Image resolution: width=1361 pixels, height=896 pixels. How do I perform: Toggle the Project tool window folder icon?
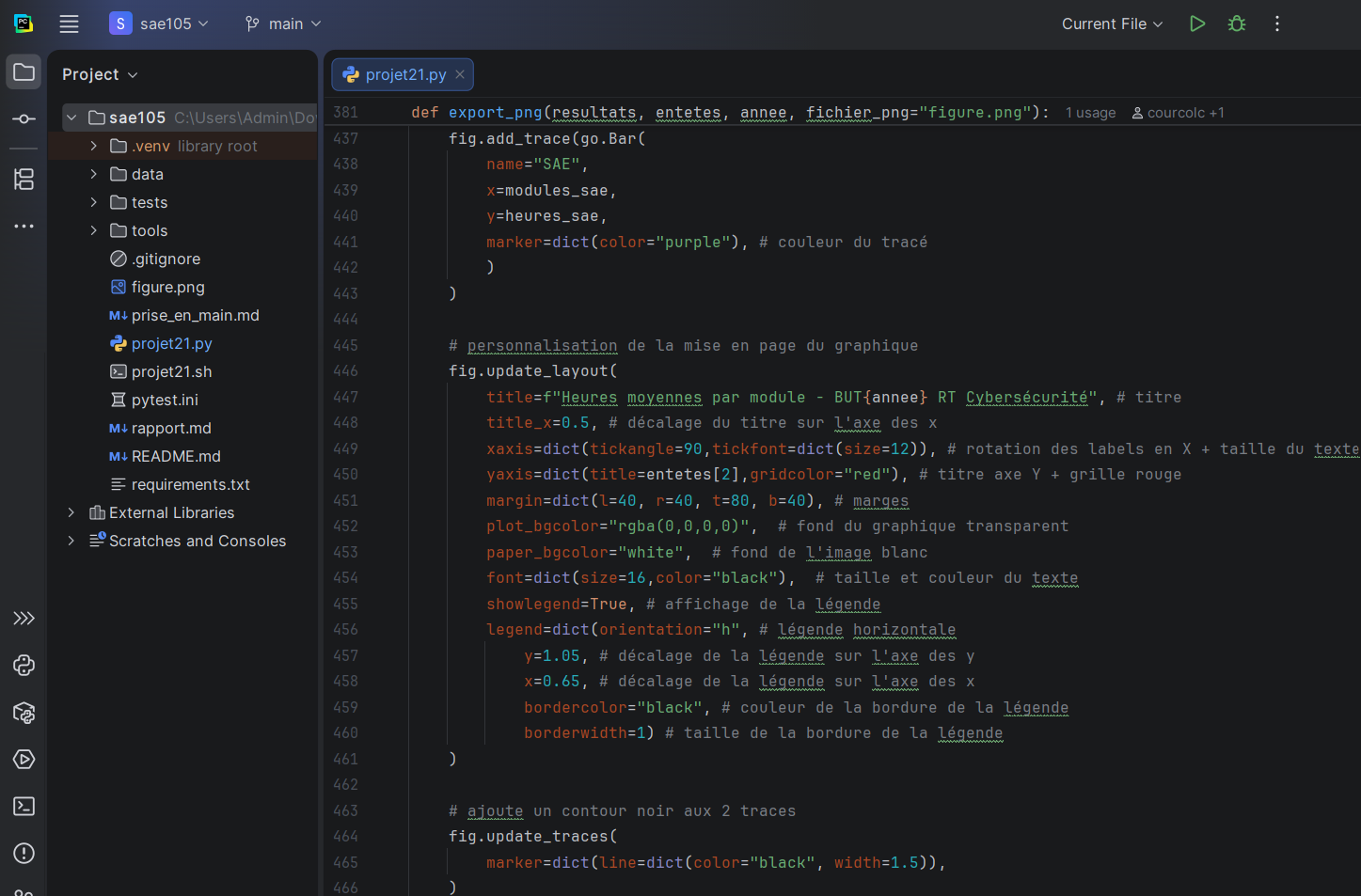click(24, 72)
